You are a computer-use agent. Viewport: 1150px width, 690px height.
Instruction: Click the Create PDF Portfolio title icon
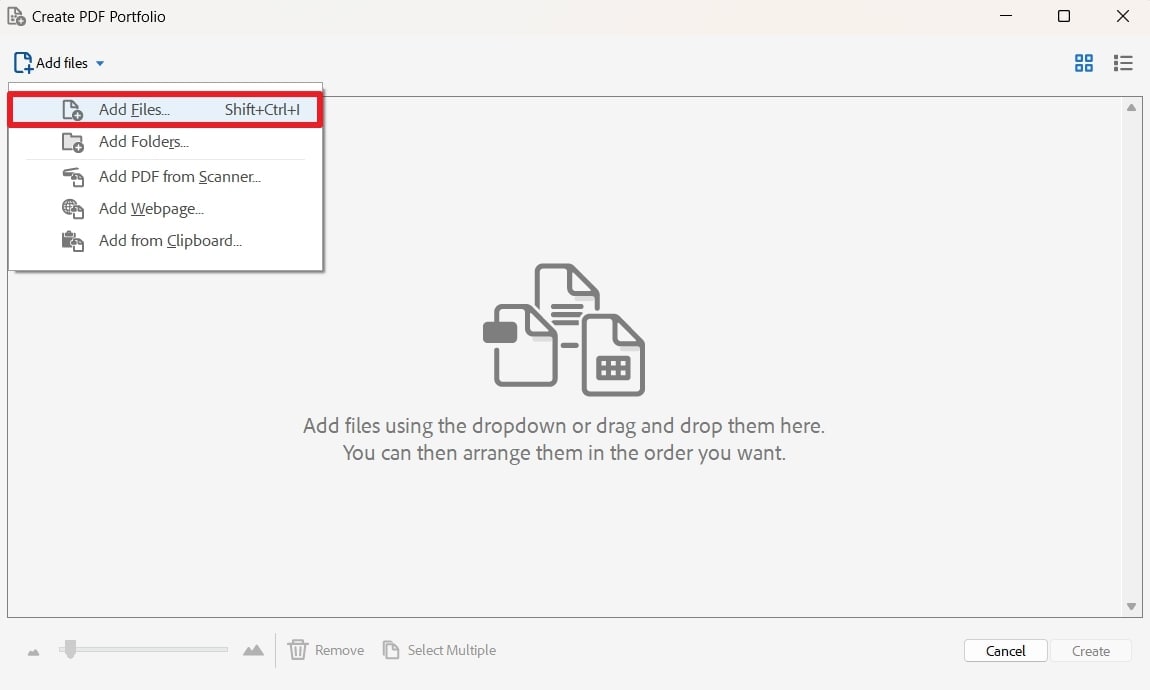(x=16, y=16)
